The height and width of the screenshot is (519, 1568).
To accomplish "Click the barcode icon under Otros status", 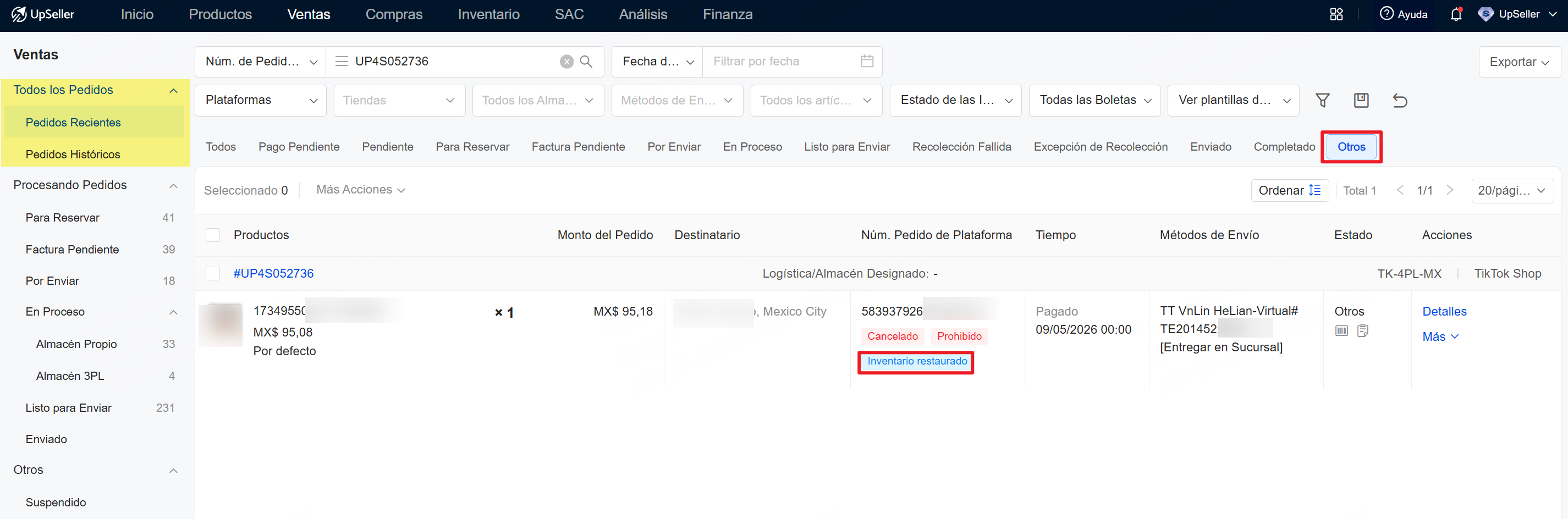I will [1341, 330].
